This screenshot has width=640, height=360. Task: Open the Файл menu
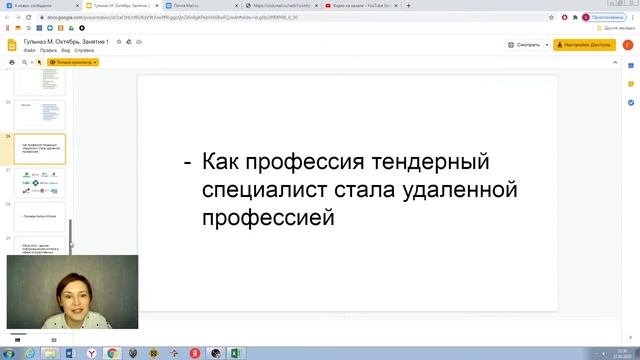click(29, 50)
